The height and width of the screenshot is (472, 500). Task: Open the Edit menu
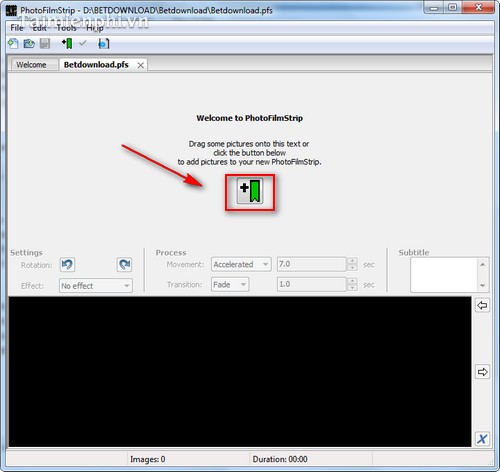[40, 28]
